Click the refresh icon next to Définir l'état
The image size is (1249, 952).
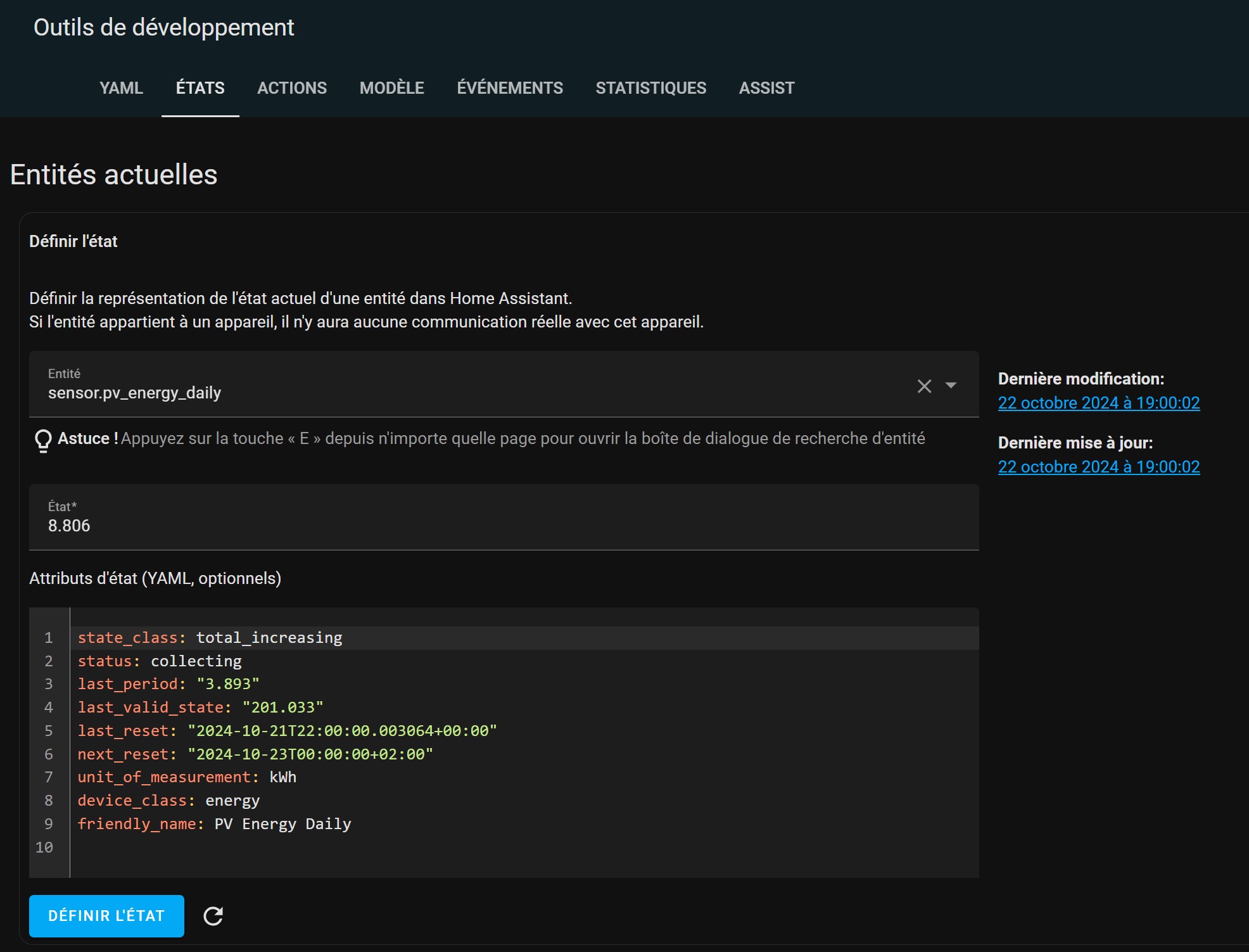[213, 916]
